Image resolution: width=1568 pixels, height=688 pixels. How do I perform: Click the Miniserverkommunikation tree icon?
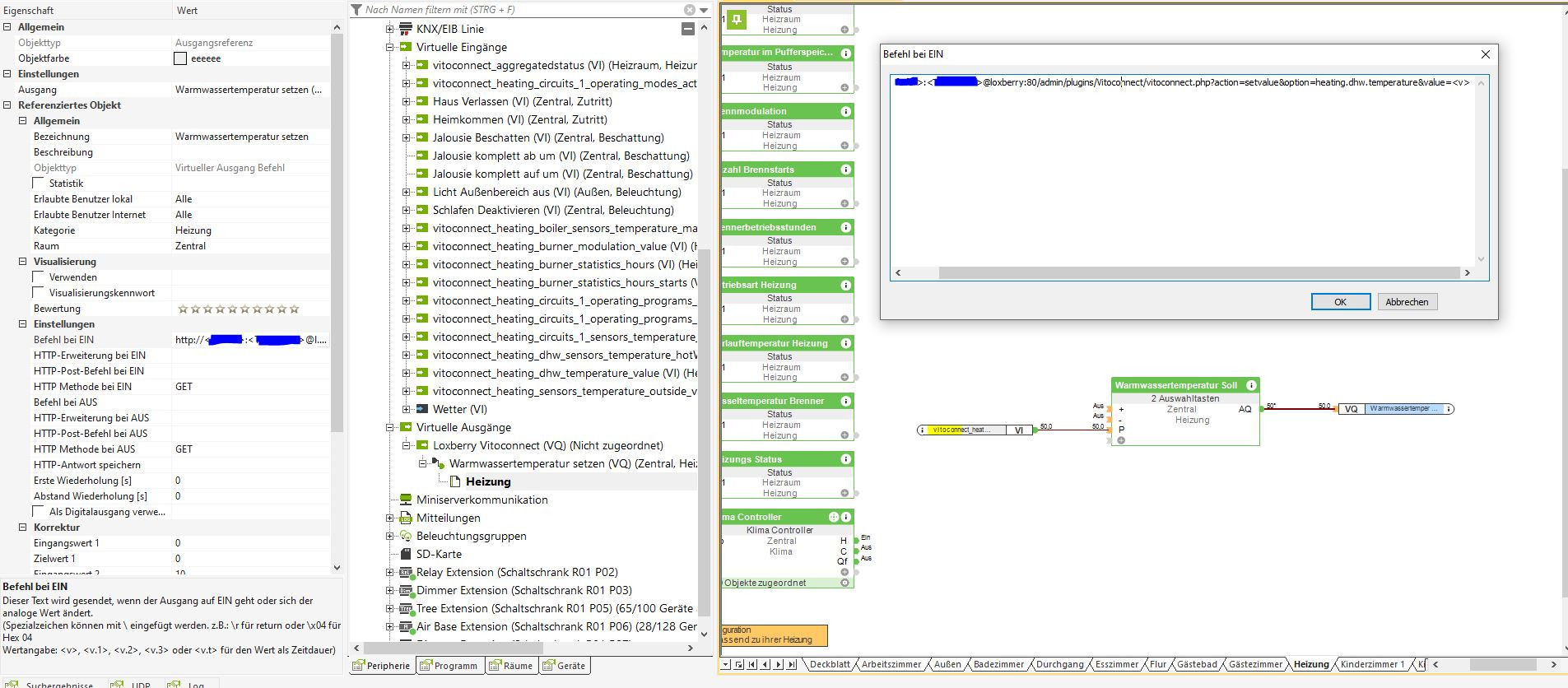pyautogui.click(x=405, y=500)
